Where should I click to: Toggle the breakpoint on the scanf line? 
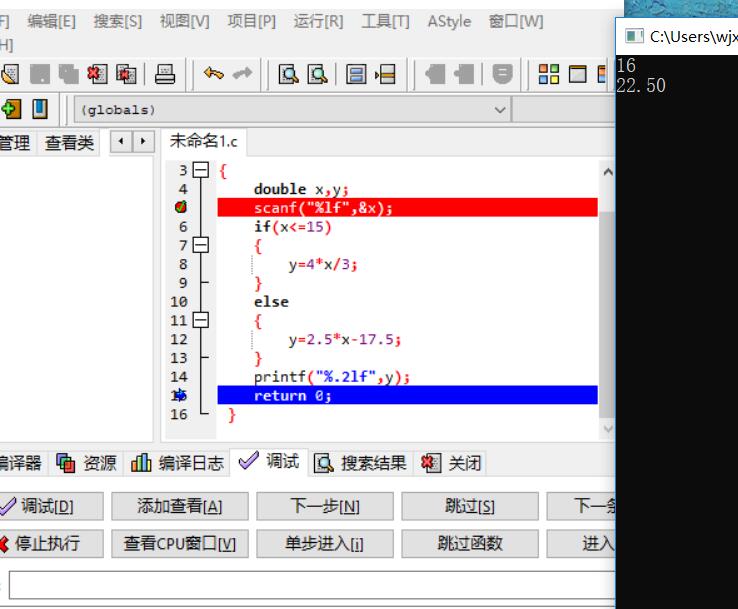[181, 207]
